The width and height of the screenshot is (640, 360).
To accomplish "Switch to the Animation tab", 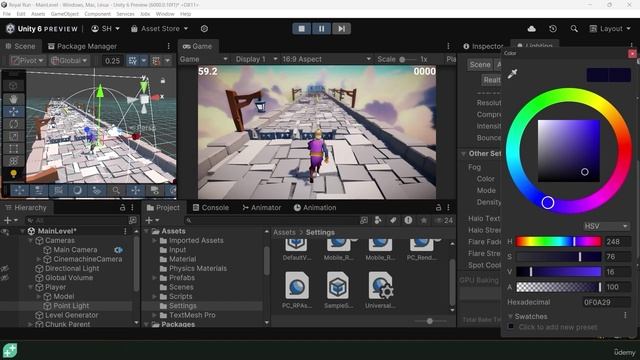I will tap(315, 207).
